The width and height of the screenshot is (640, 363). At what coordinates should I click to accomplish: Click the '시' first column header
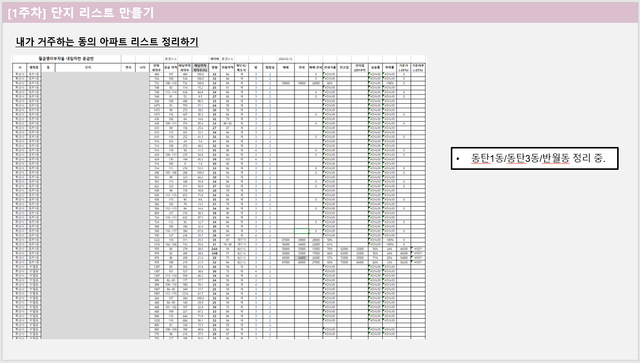point(20,68)
